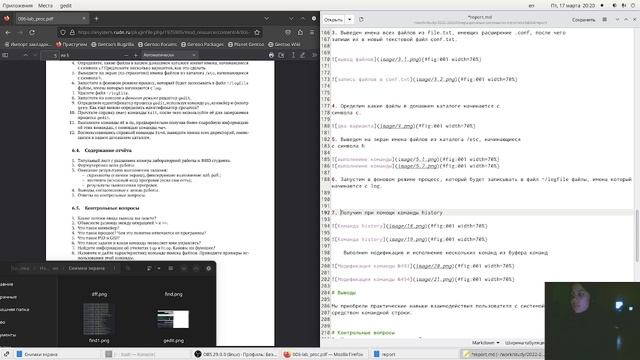Click the keyboard layout 'en' indicator
This screenshot has width=640, height=360.
click(531, 5)
